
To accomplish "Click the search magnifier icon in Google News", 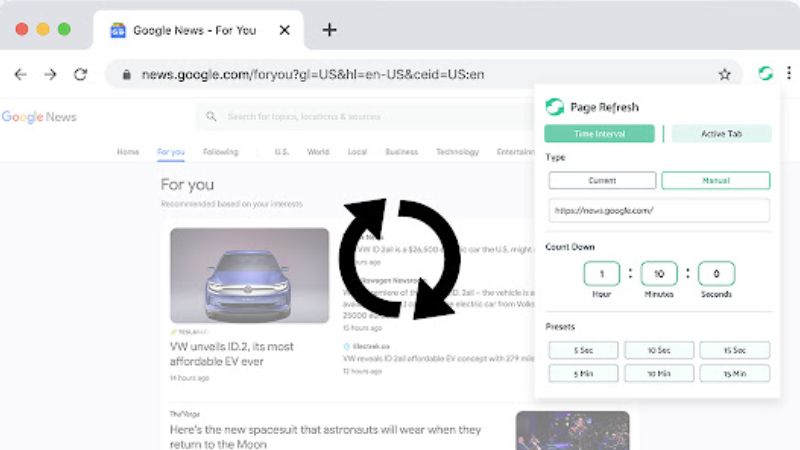I will click(211, 116).
